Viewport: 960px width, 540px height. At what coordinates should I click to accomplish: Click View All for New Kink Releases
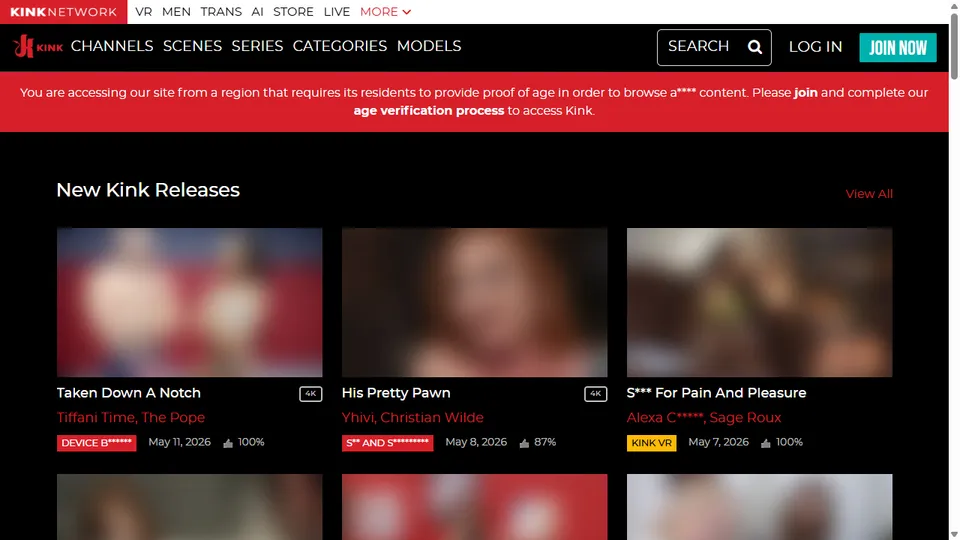[869, 194]
